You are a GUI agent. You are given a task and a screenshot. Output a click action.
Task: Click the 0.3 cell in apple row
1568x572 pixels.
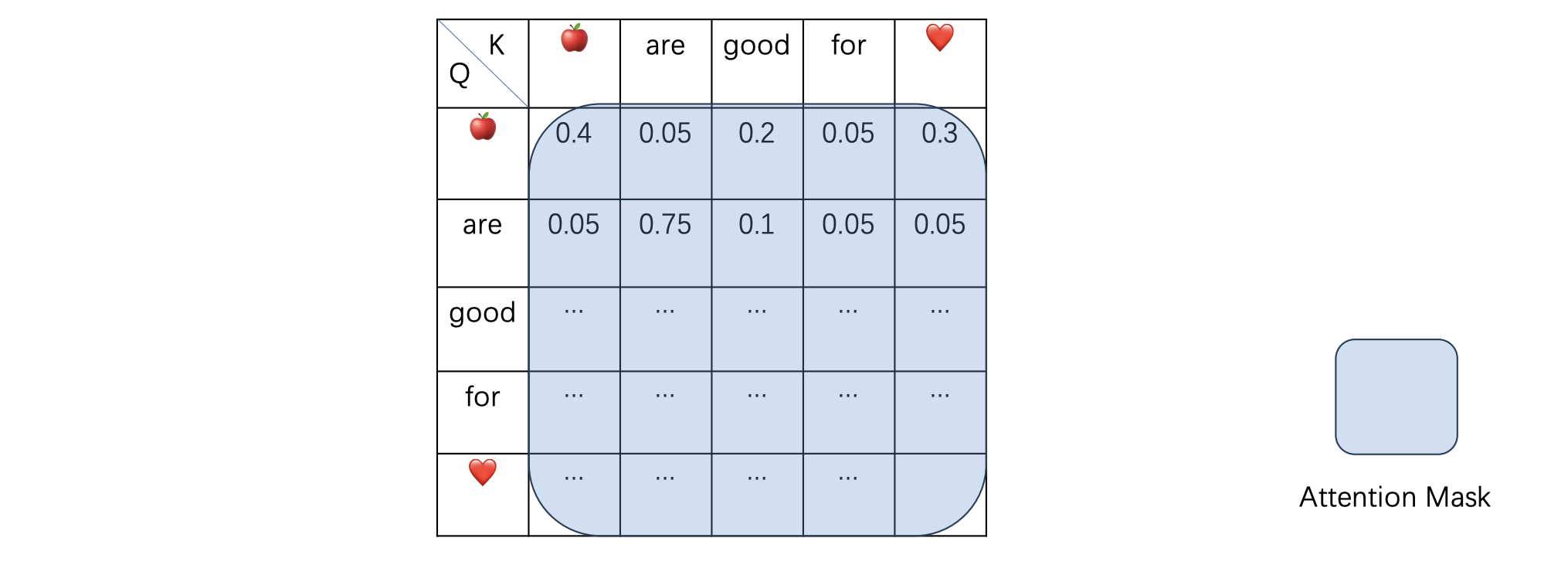pos(940,153)
